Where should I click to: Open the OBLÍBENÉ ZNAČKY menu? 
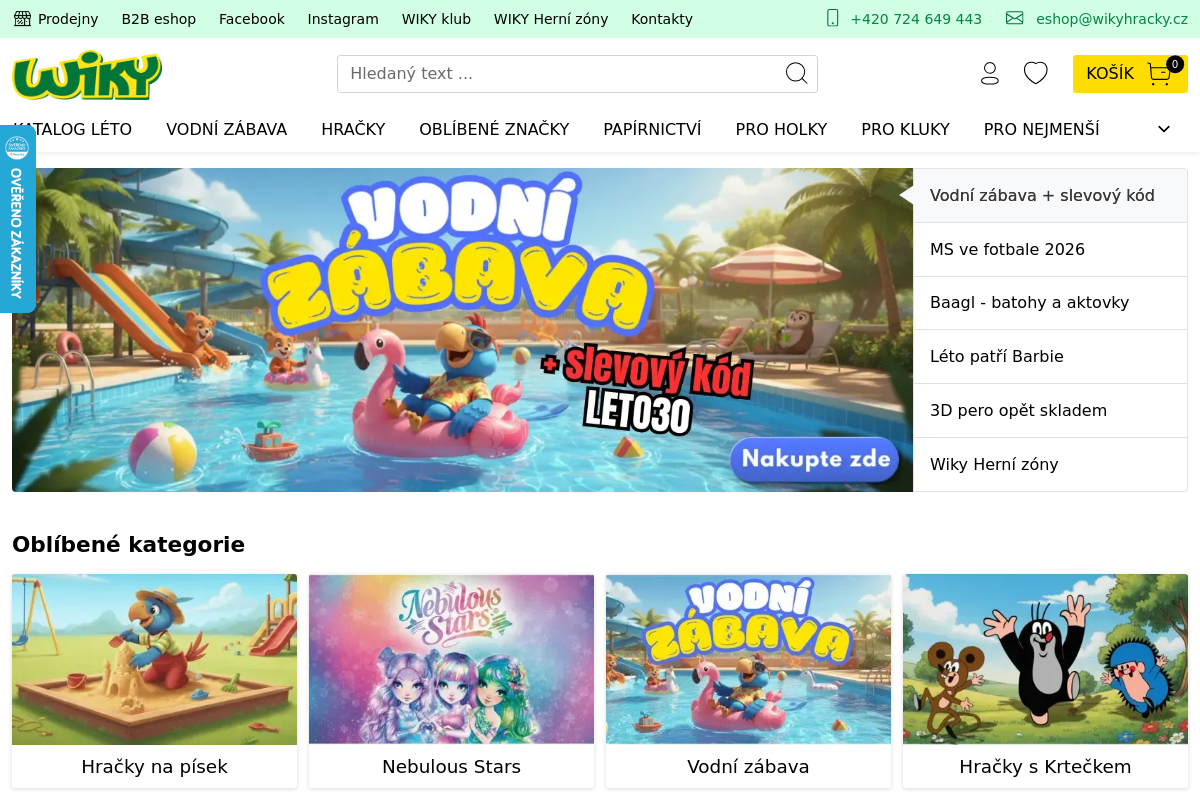click(x=494, y=129)
